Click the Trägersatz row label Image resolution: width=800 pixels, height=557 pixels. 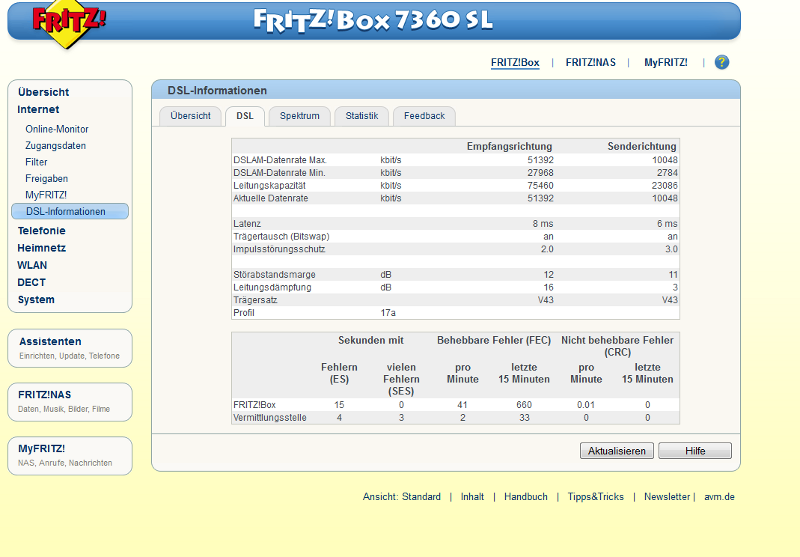pos(255,300)
